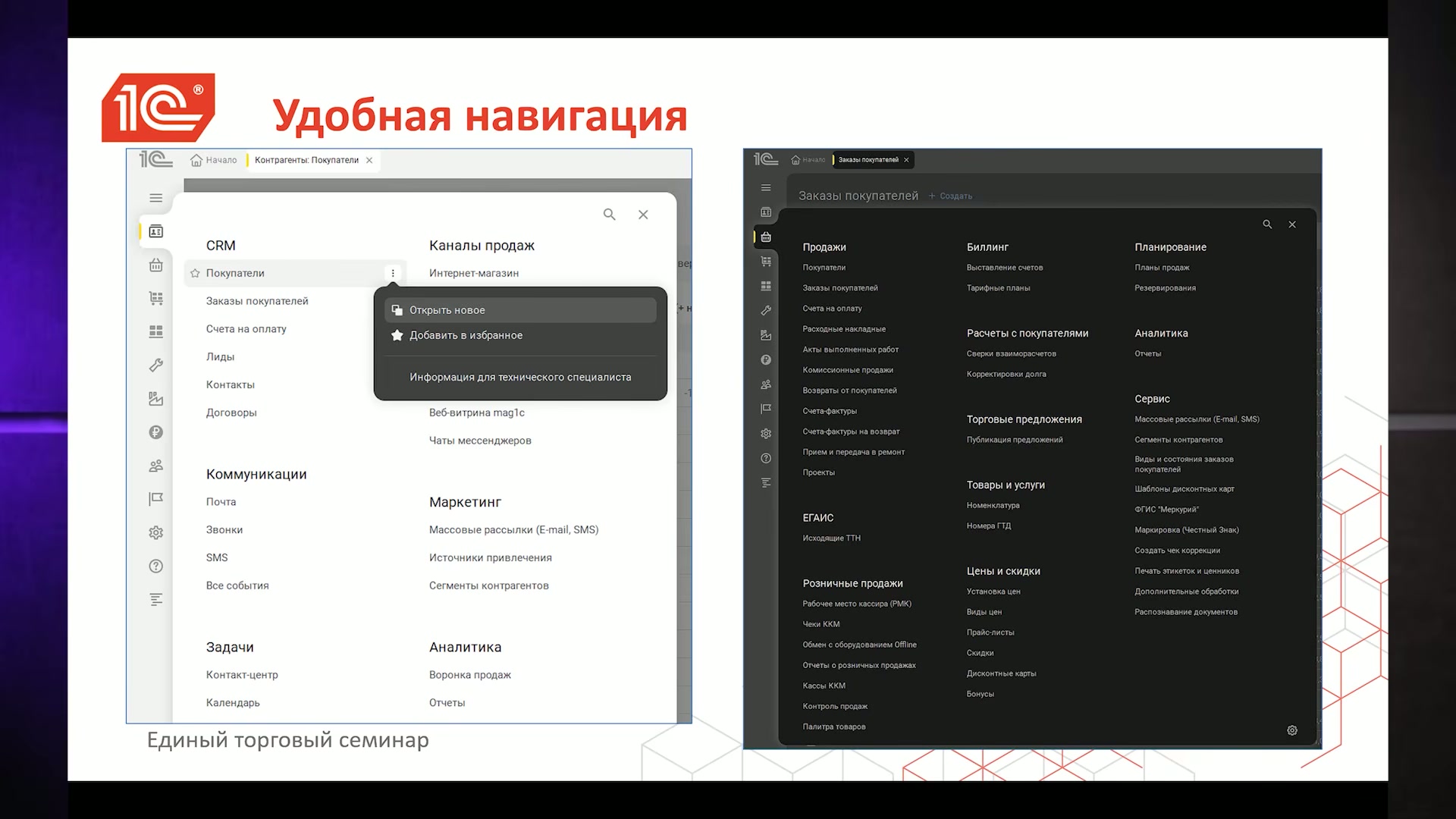The height and width of the screenshot is (819, 1456).
Task: Open hamburger menu in dark window sidebar
Action: pos(766,187)
